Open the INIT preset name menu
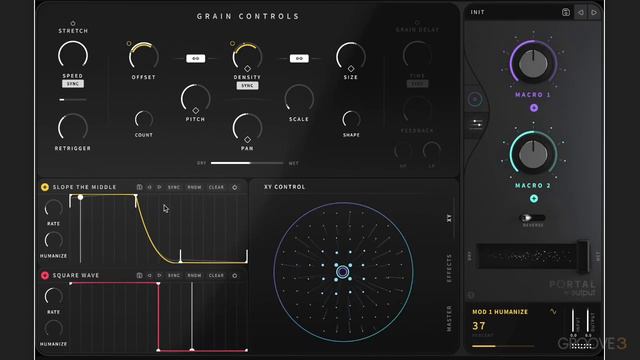The width and height of the screenshot is (640, 360). pyautogui.click(x=478, y=12)
